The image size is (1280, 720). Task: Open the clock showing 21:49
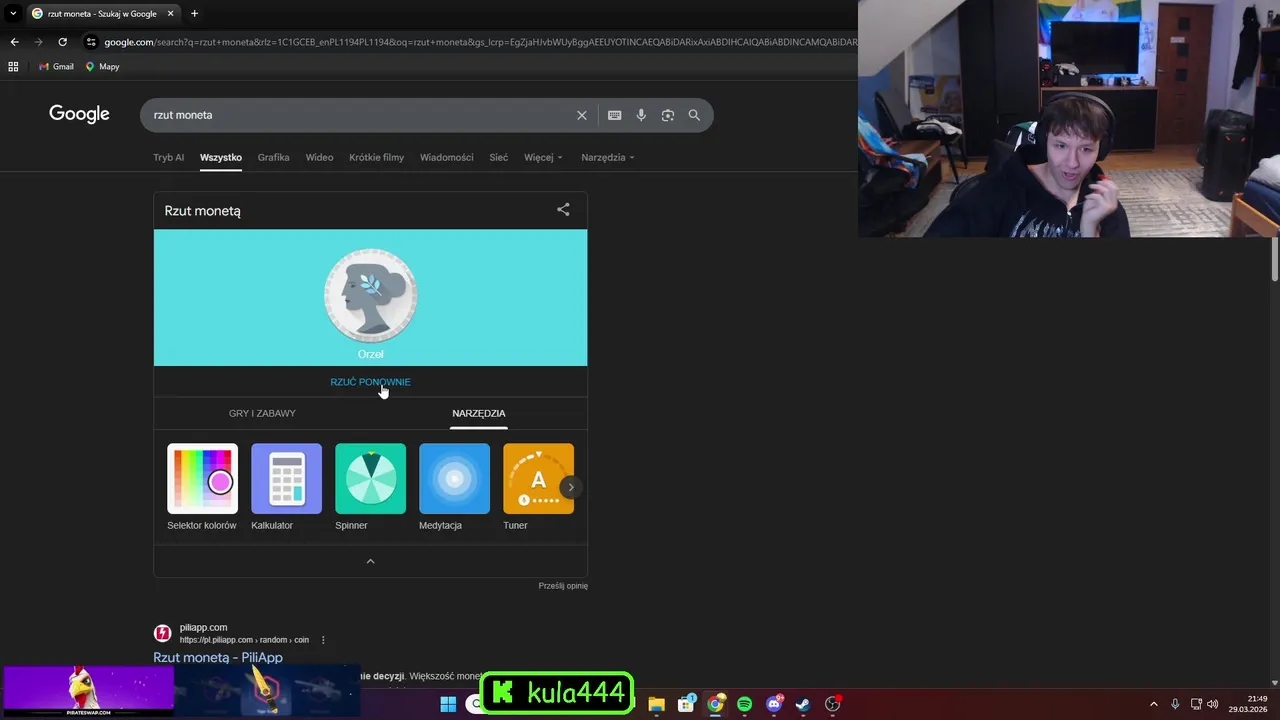[1249, 704]
